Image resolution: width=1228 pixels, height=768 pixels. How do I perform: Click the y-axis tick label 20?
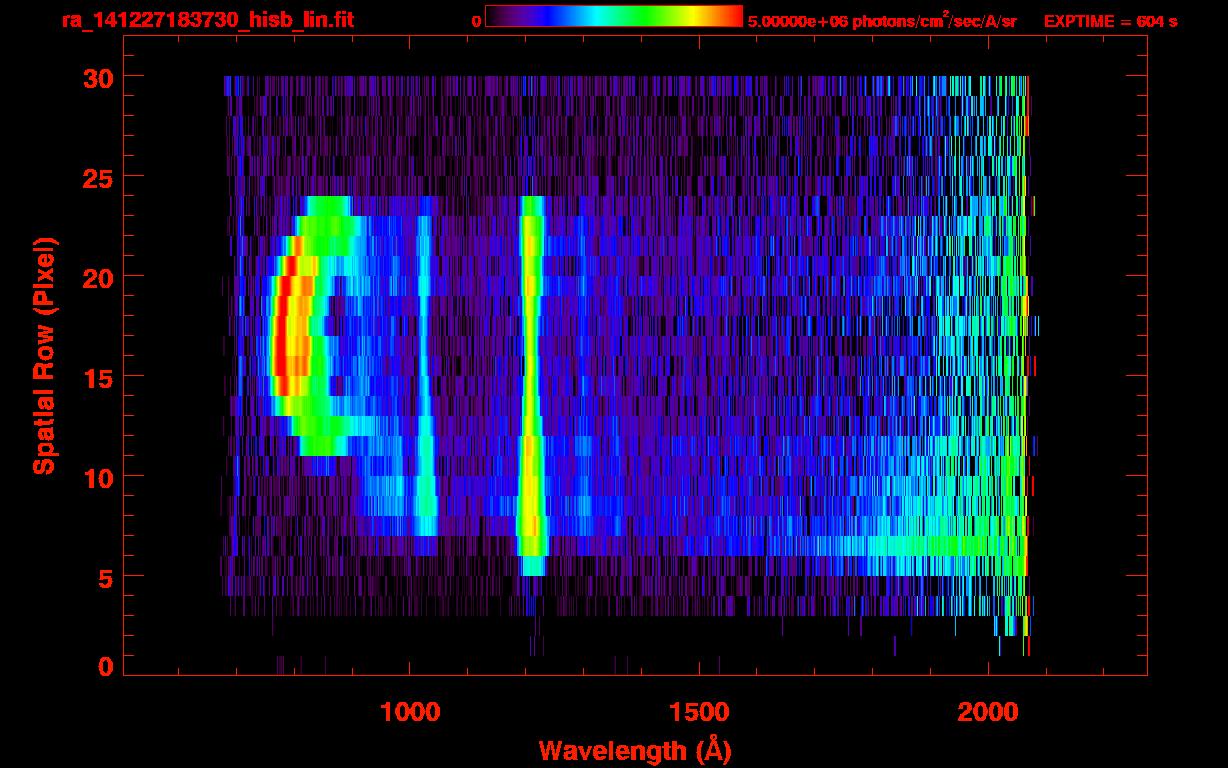[x=96, y=277]
